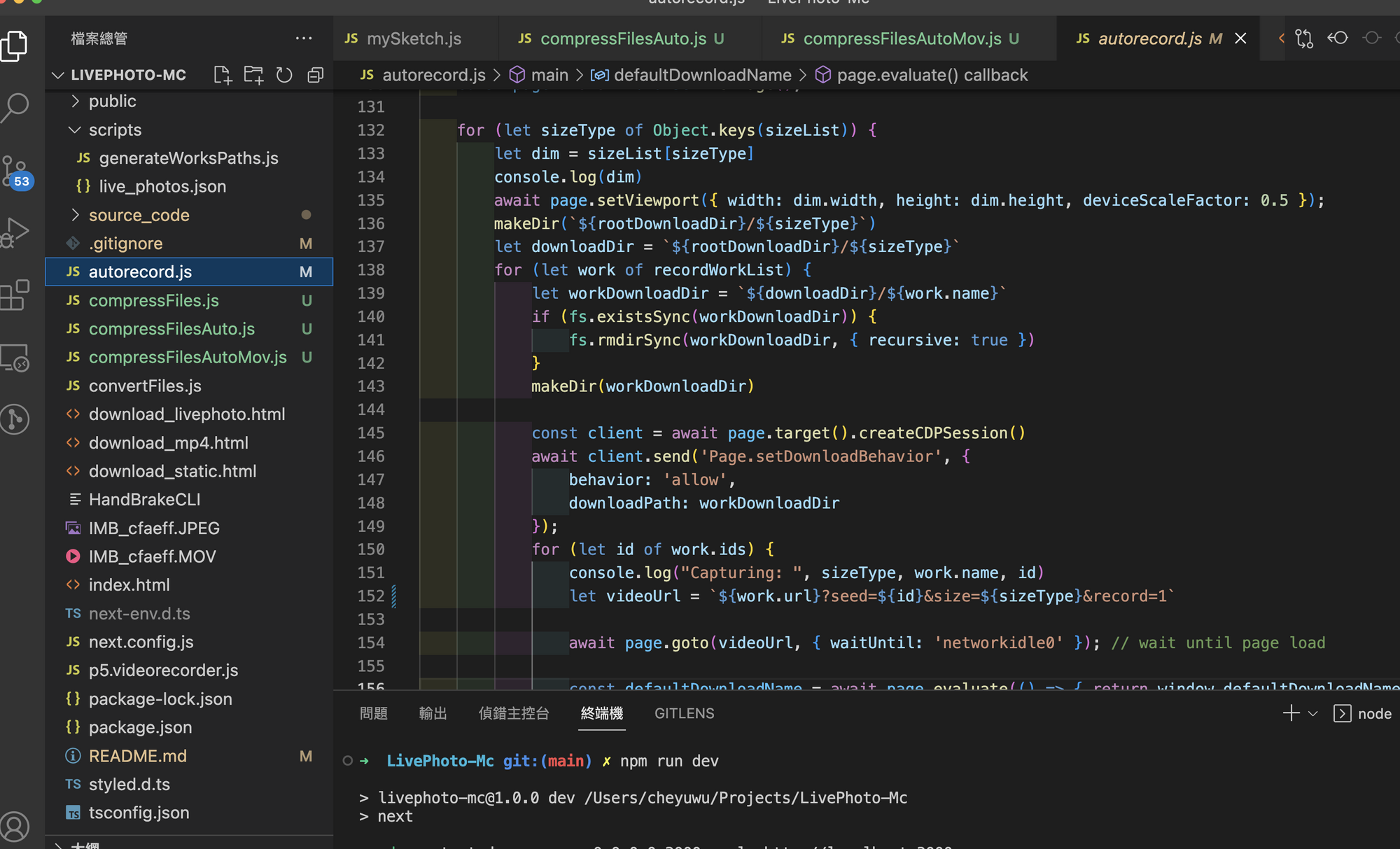Open the Accounts icon at bottom left
The image size is (1400, 849).
15,826
